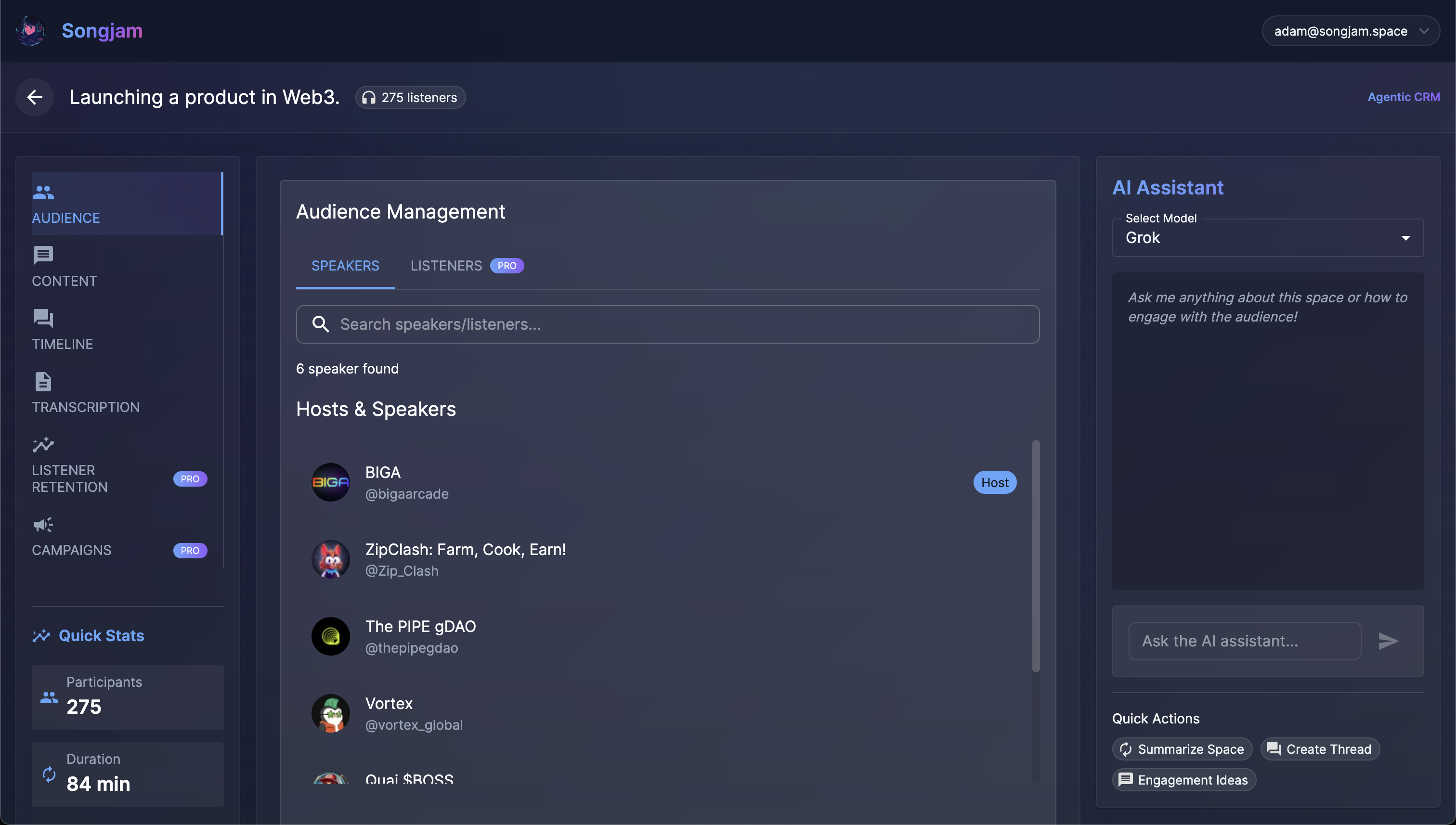The height and width of the screenshot is (825, 1456).
Task: Click the search magnifier icon
Action: click(x=321, y=324)
